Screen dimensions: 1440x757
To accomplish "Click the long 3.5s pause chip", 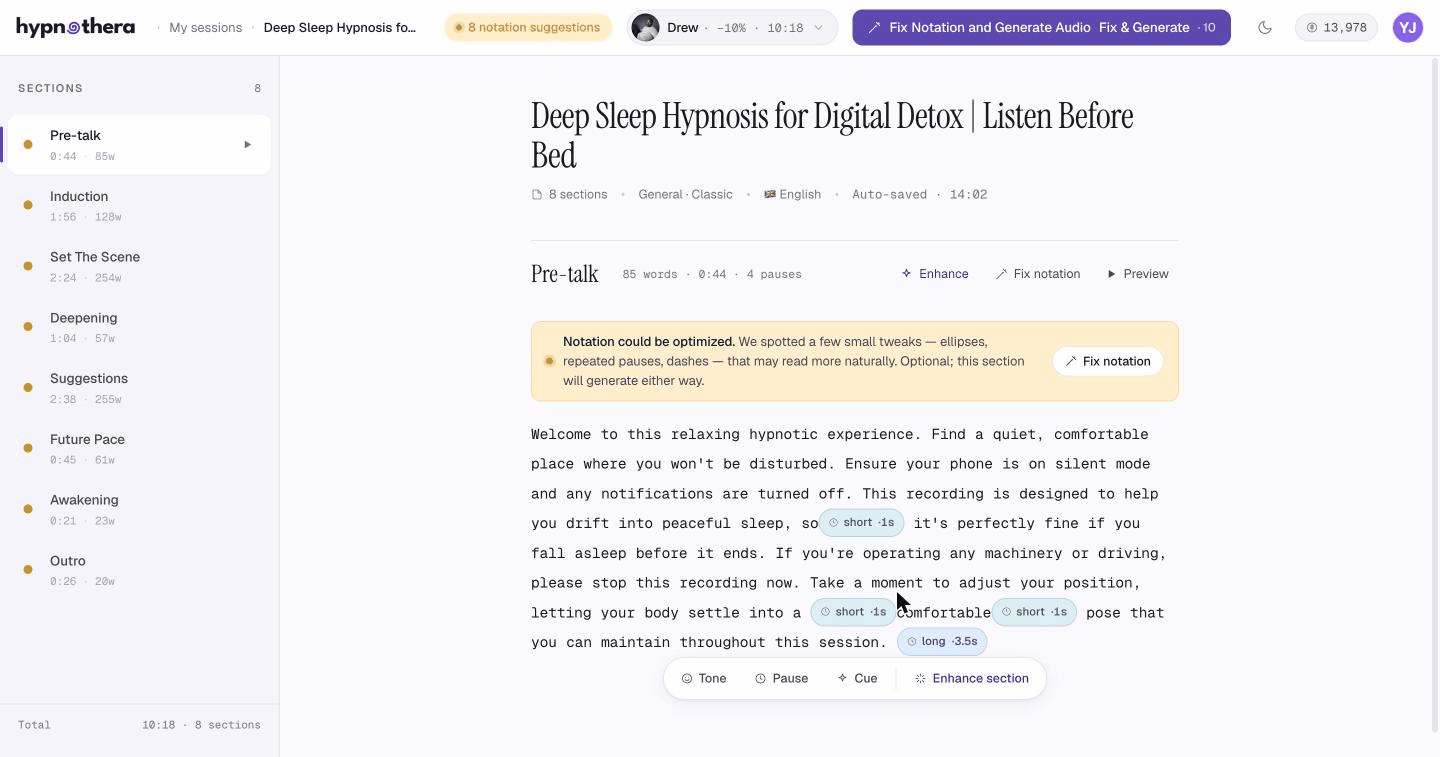I will 942,642.
